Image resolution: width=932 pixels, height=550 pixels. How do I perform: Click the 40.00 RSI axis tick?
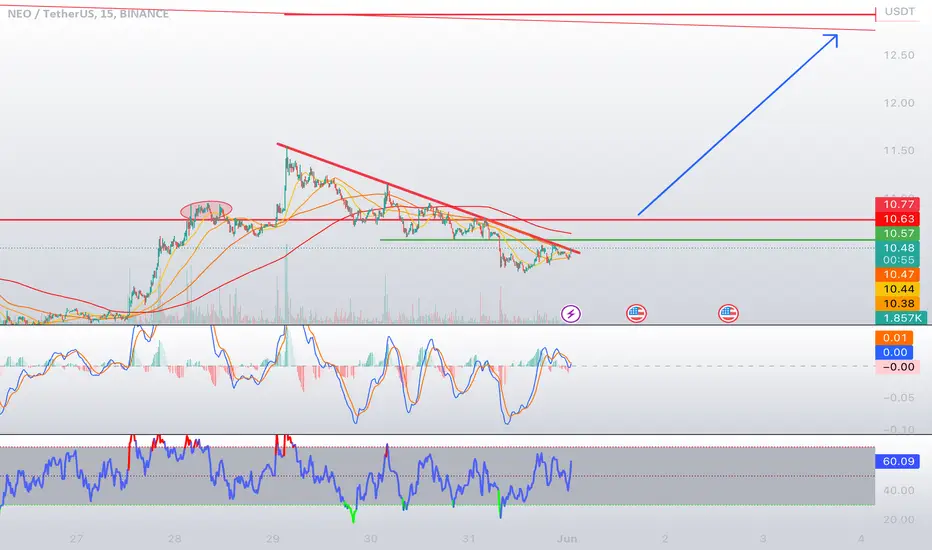[899, 491]
